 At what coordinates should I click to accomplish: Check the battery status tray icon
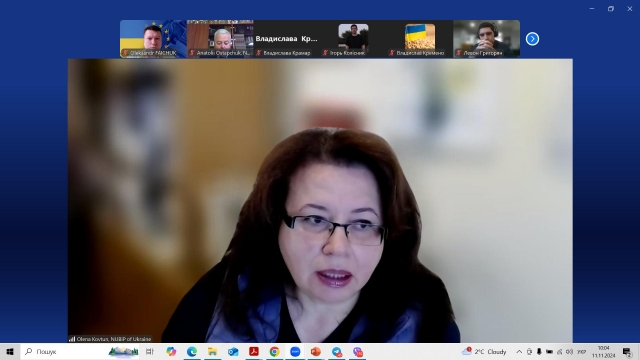click(549, 351)
